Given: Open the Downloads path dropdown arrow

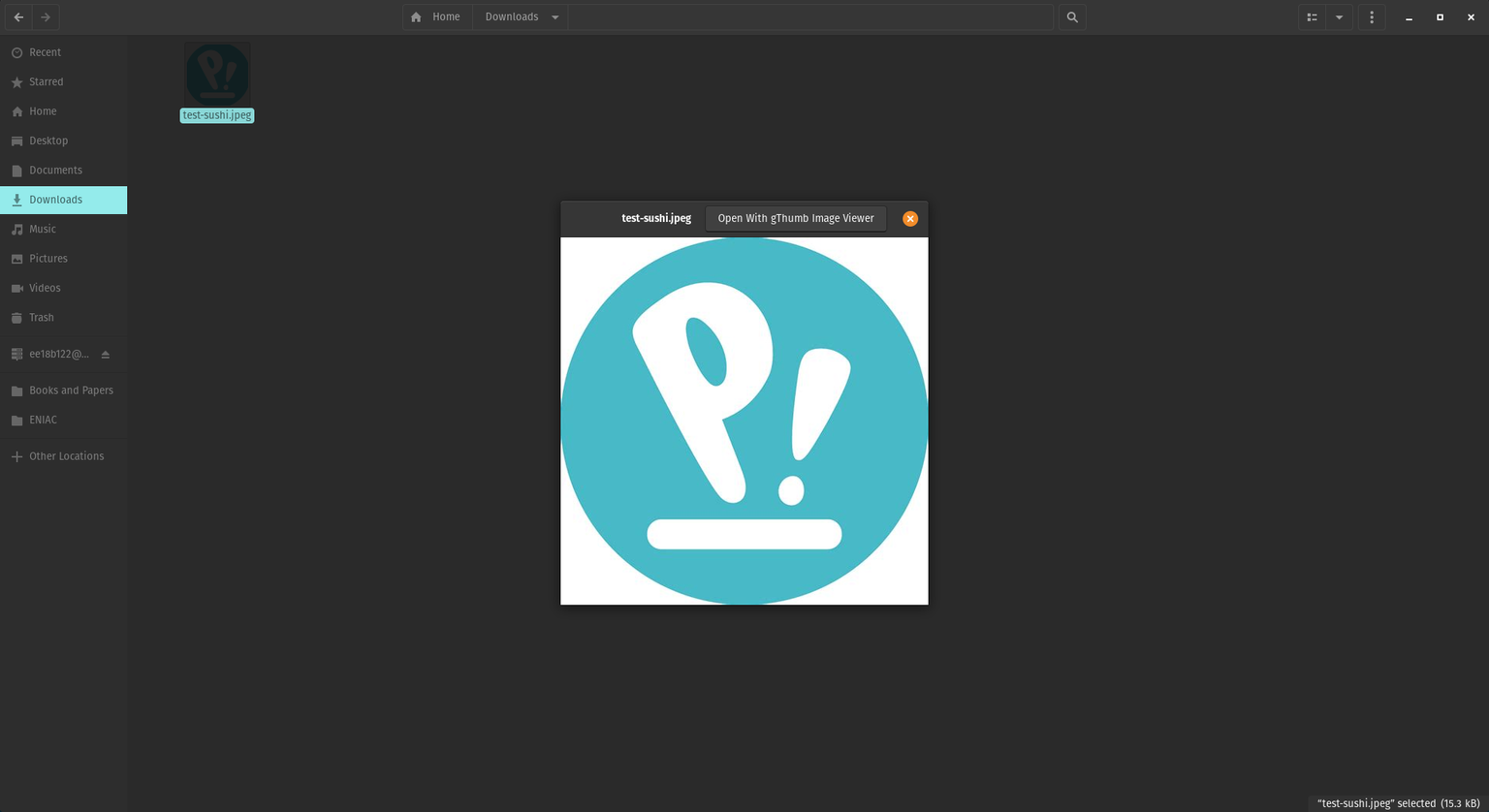Looking at the screenshot, I should [x=555, y=16].
